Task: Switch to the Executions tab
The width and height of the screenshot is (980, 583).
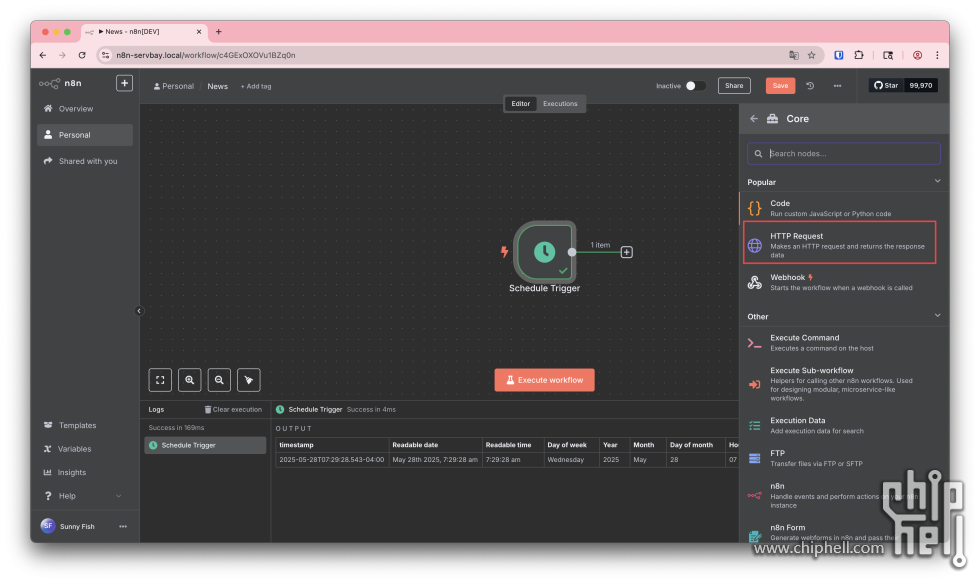Action: [x=560, y=104]
